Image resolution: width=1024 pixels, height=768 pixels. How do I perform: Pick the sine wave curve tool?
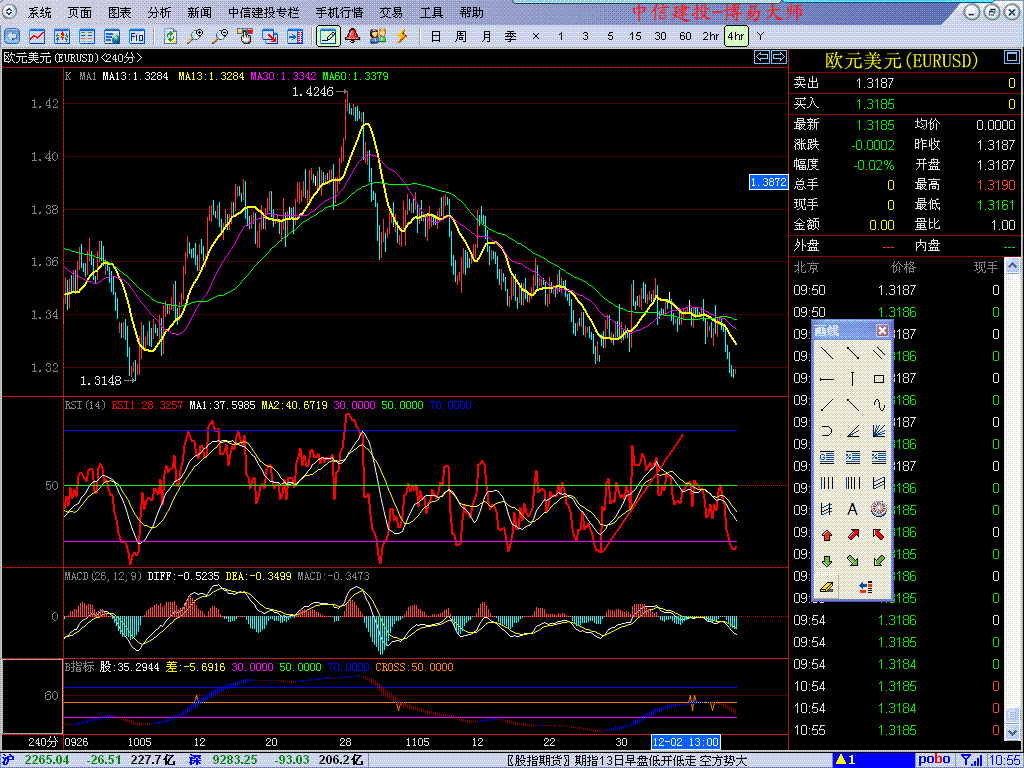(x=879, y=405)
